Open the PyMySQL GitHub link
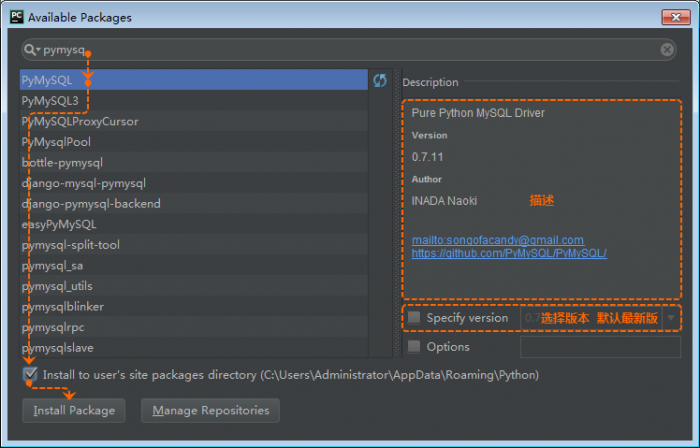The width and height of the screenshot is (700, 448). coord(509,253)
